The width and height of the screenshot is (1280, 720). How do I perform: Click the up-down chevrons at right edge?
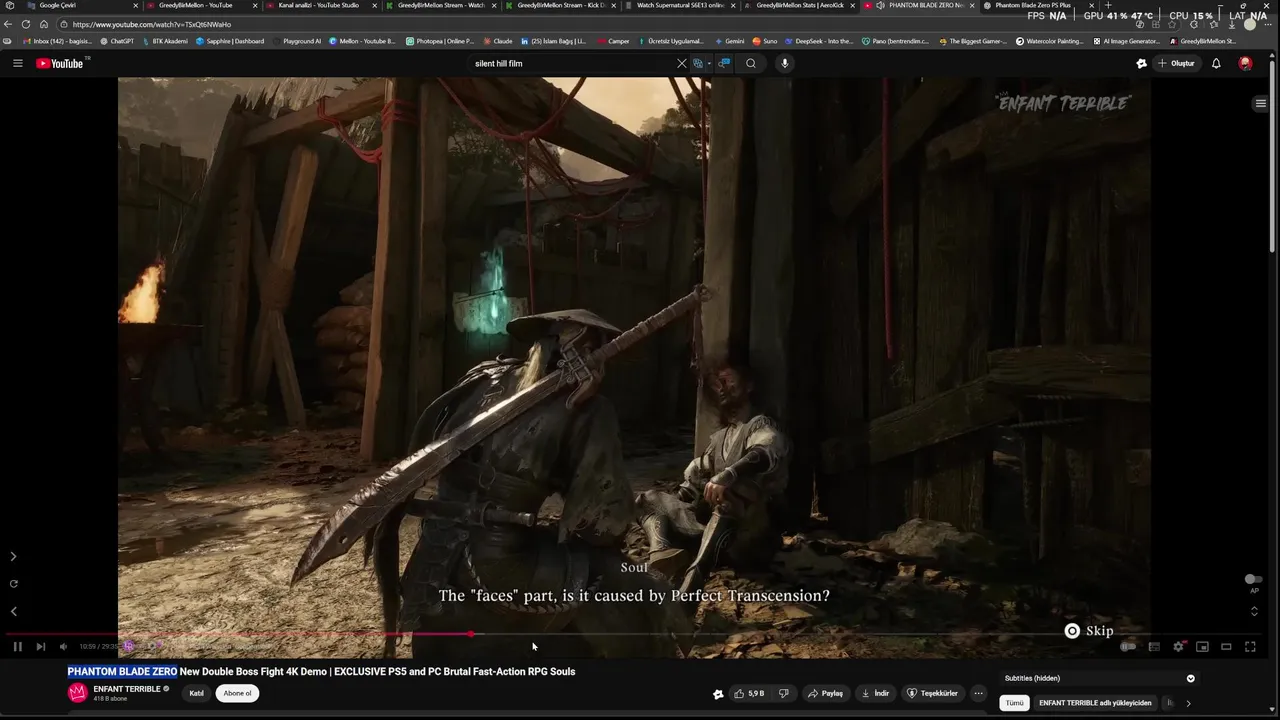click(x=1254, y=610)
